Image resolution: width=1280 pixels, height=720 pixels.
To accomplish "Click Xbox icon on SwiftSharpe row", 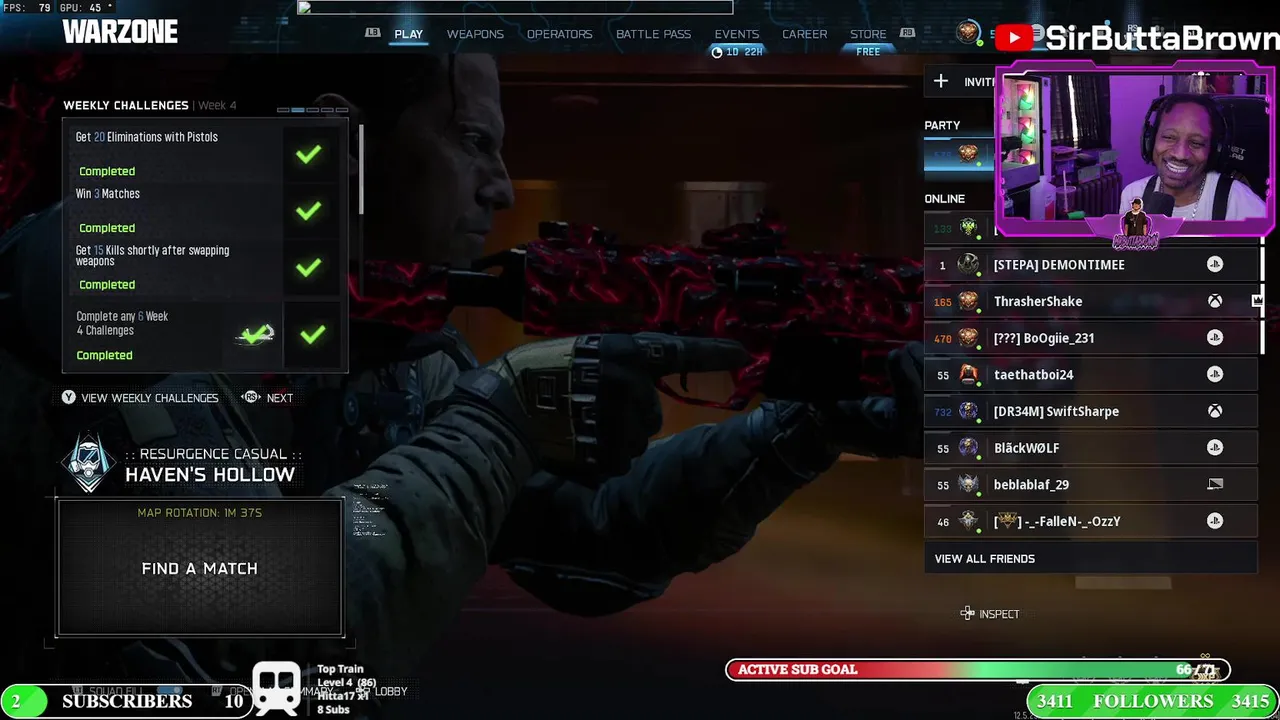I will [x=1215, y=411].
